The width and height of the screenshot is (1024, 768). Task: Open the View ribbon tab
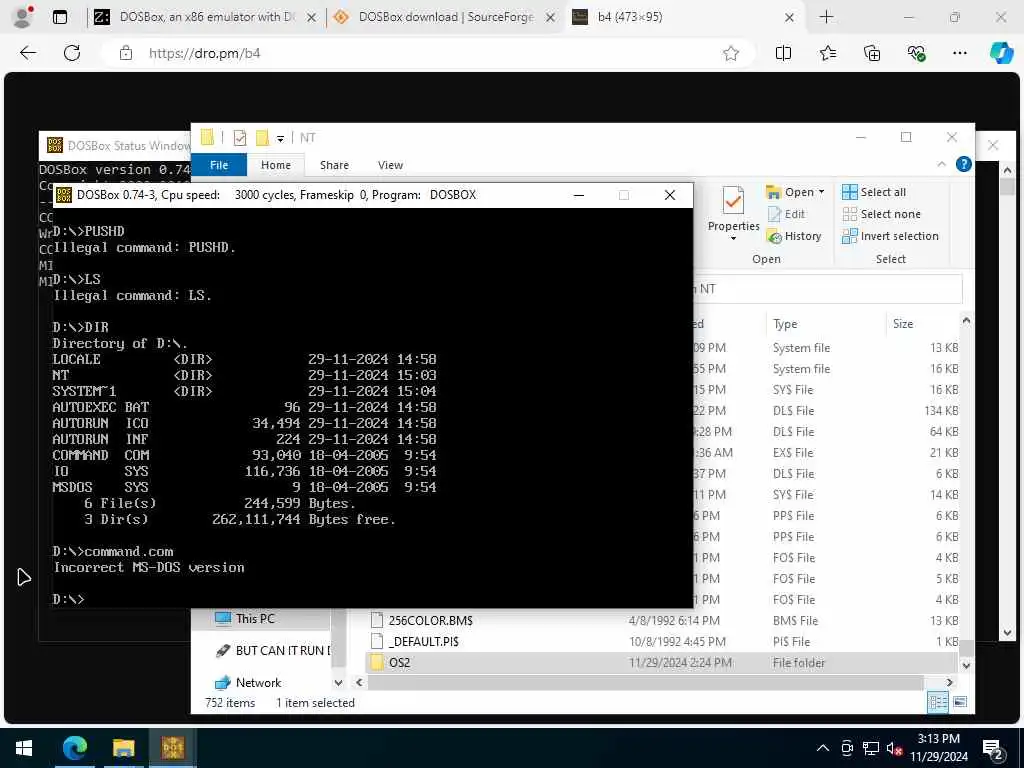(390, 165)
